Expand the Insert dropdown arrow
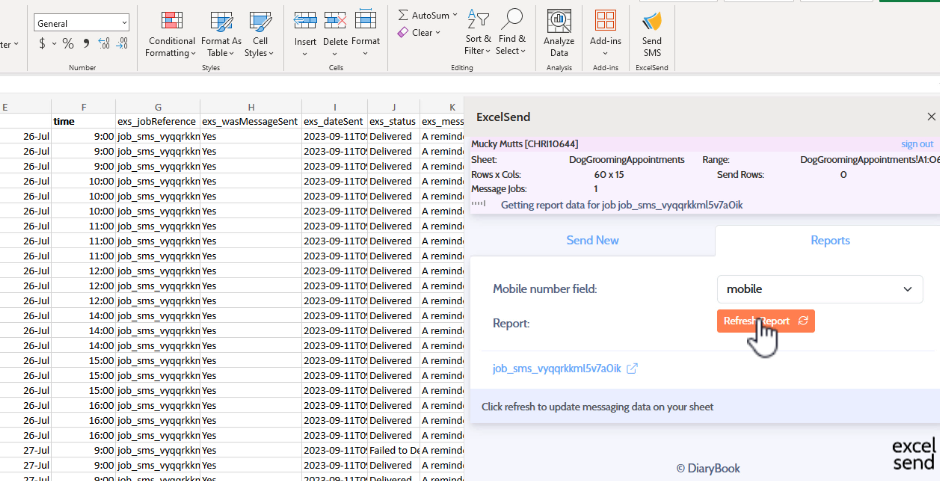The height and width of the screenshot is (481, 940). coord(305,53)
